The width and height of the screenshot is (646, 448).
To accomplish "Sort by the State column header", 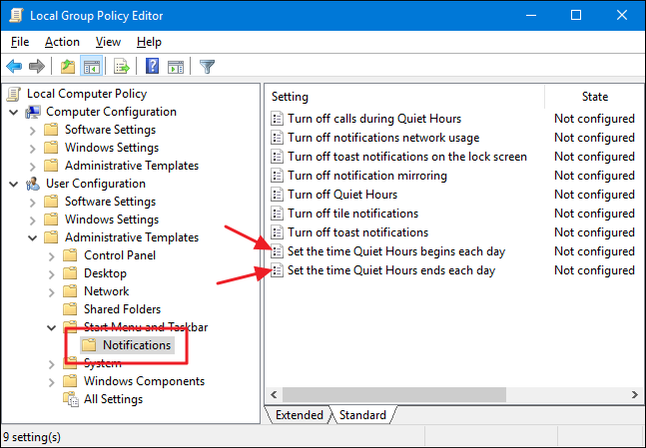I will click(595, 96).
